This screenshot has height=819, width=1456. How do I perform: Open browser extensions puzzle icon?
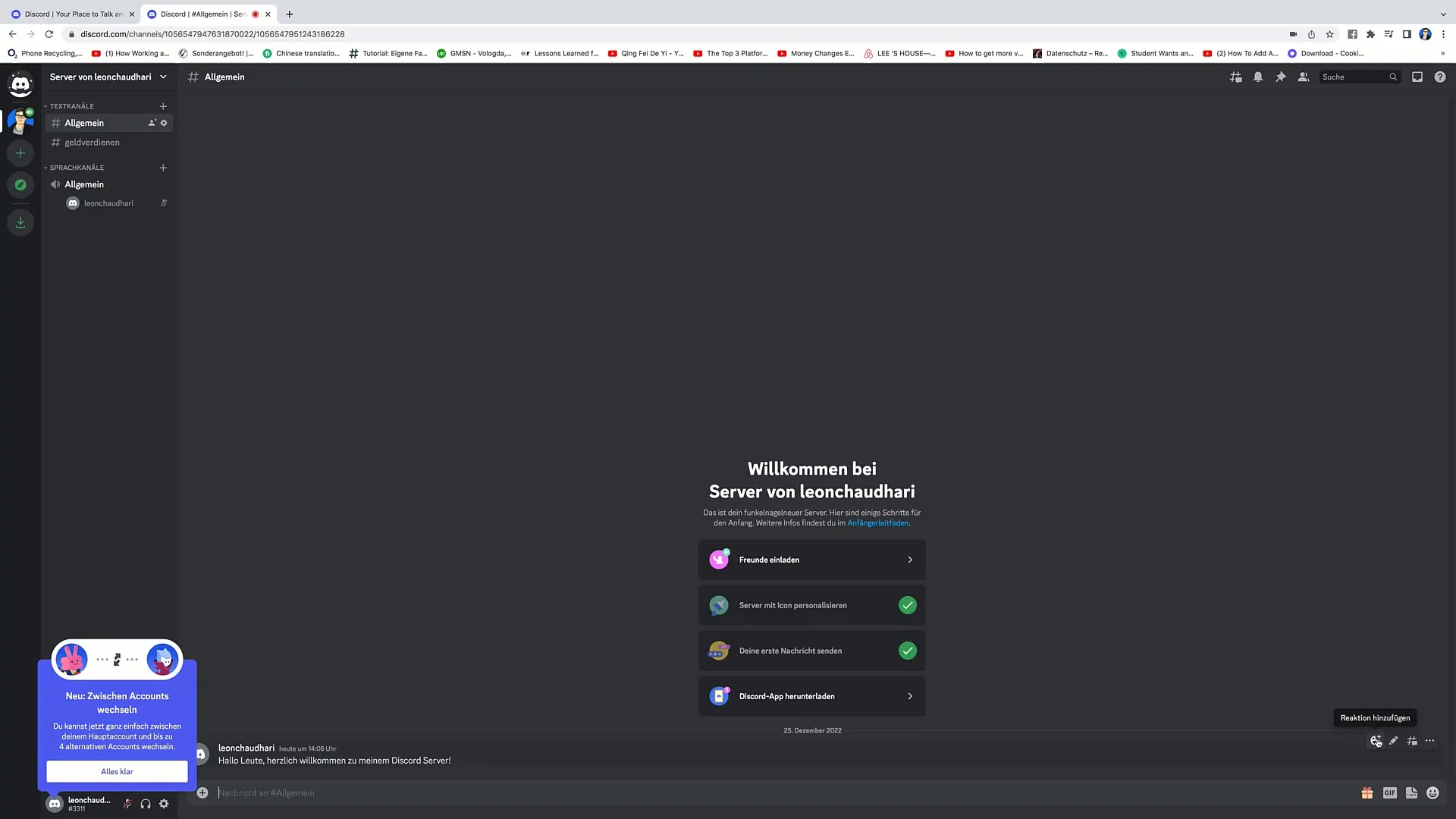coord(1370,34)
